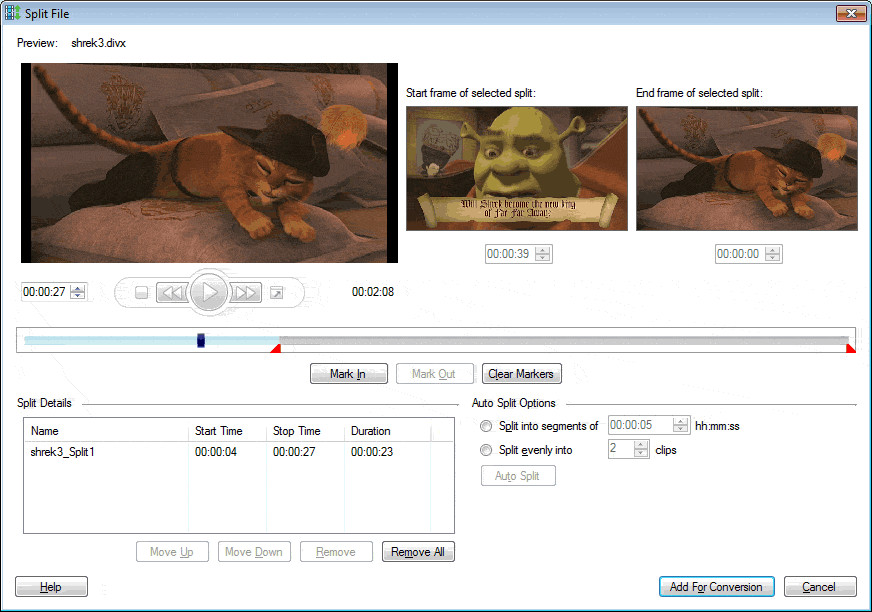The width and height of the screenshot is (872, 612).
Task: Click the Mark Out button
Action: point(434,374)
